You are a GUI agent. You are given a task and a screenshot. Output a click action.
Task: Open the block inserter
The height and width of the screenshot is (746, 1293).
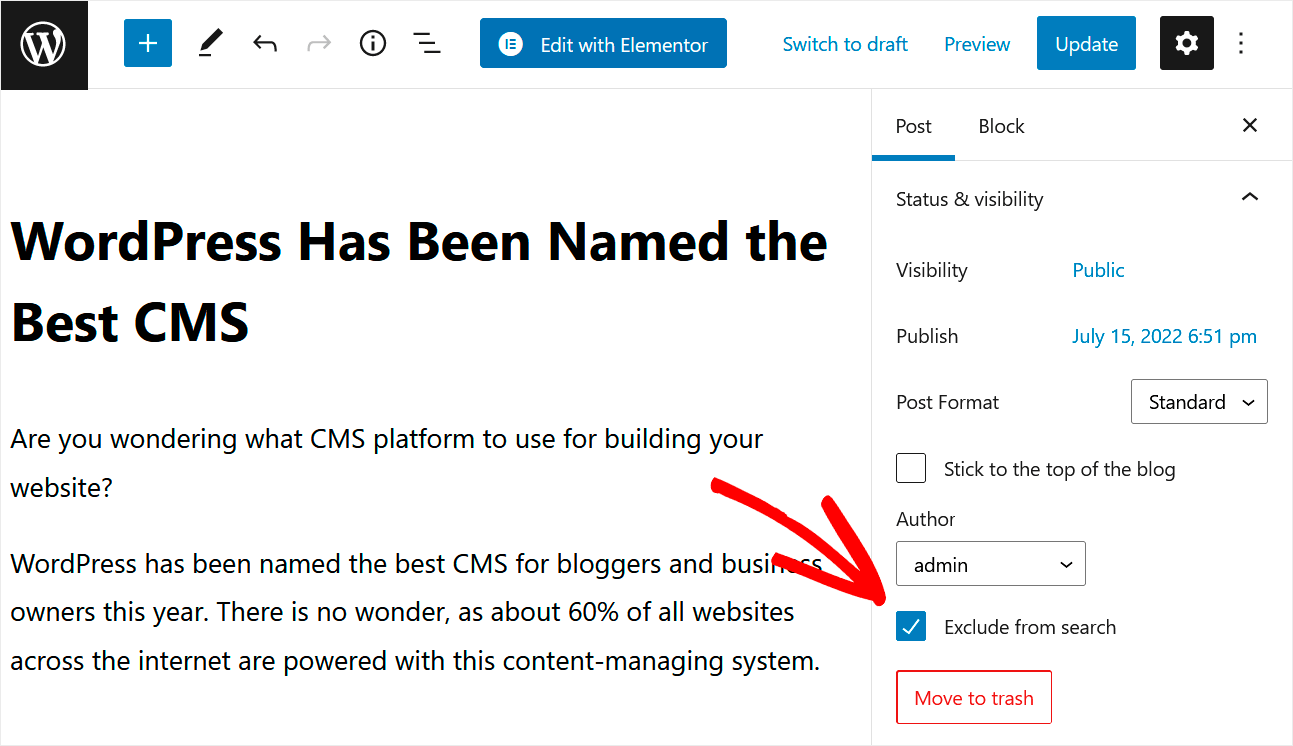[147, 43]
